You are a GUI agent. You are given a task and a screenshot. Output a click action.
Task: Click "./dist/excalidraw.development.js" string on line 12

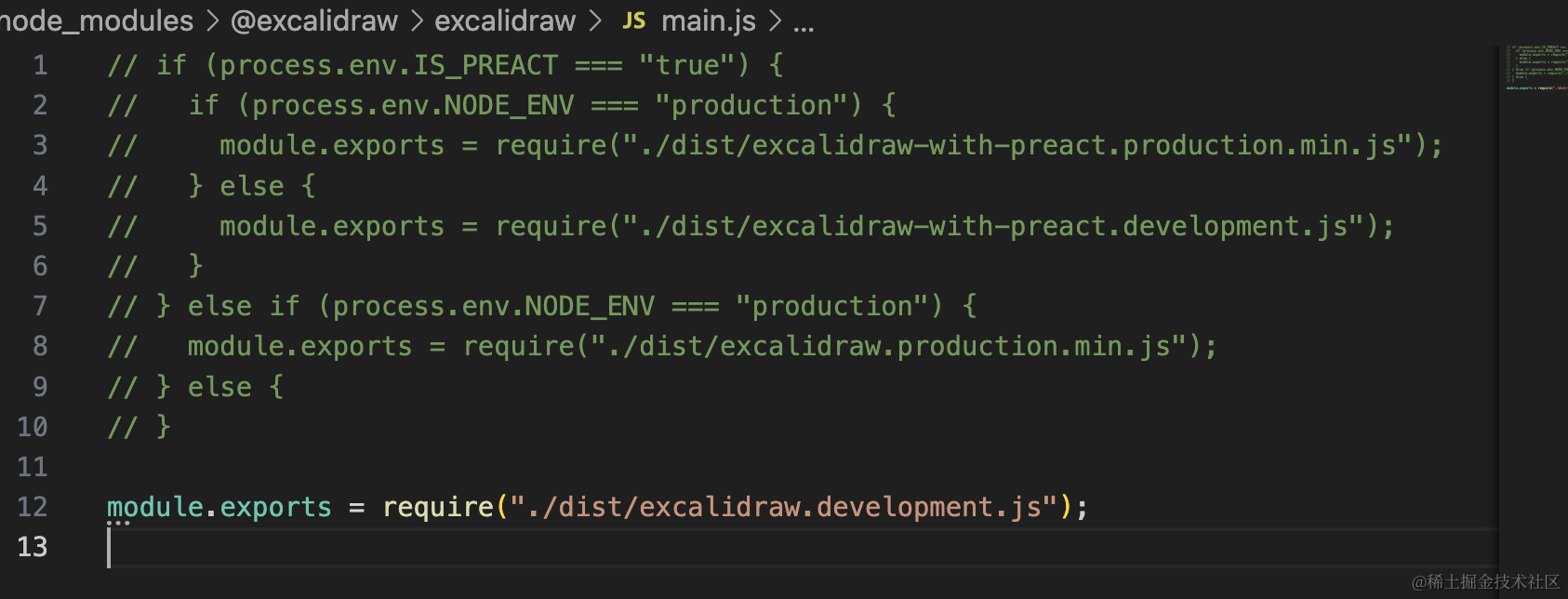coord(784,507)
